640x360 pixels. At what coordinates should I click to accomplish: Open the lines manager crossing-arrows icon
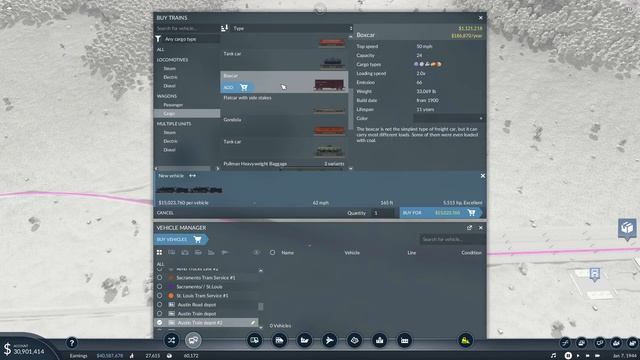[x=171, y=340]
